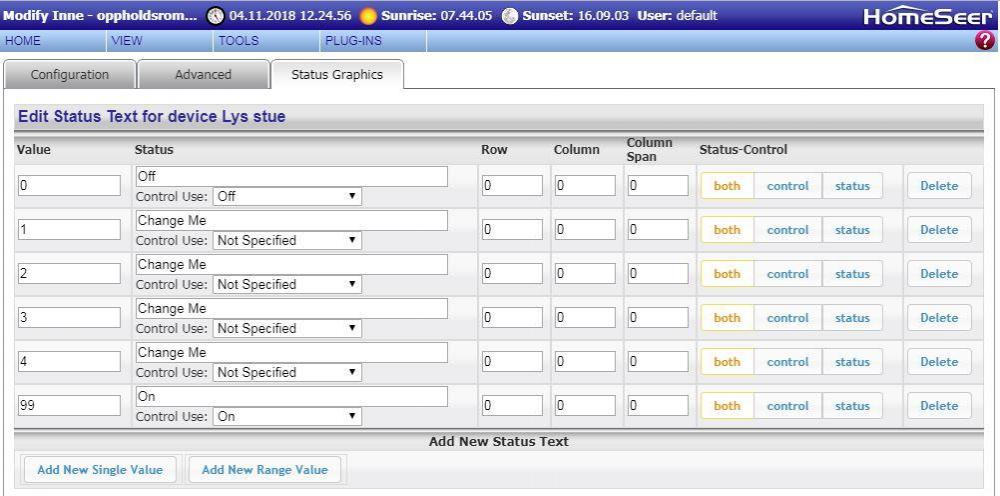Switch to the Advanced tab
Viewport: 1000px width, 496px height.
[203, 75]
